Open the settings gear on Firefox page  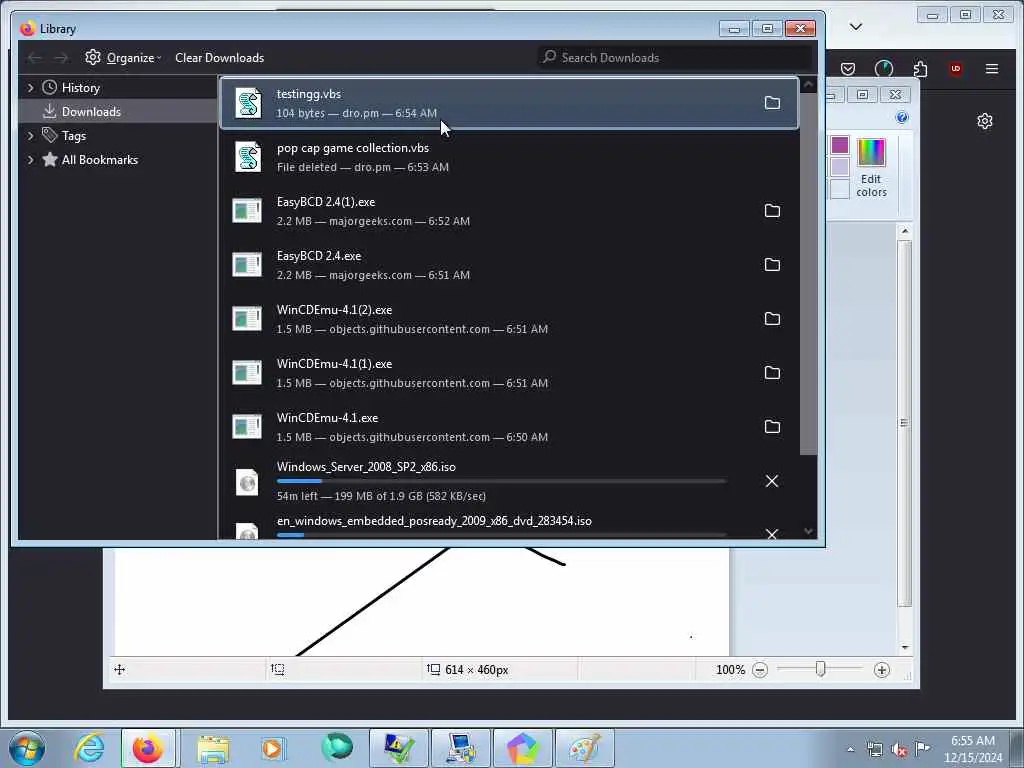985,121
